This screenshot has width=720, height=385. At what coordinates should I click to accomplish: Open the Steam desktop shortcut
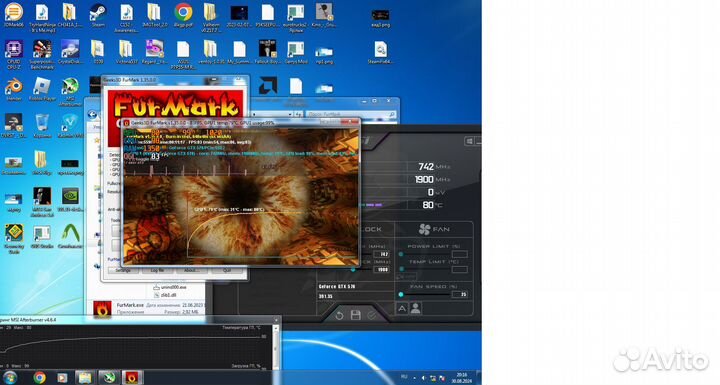coord(98,16)
